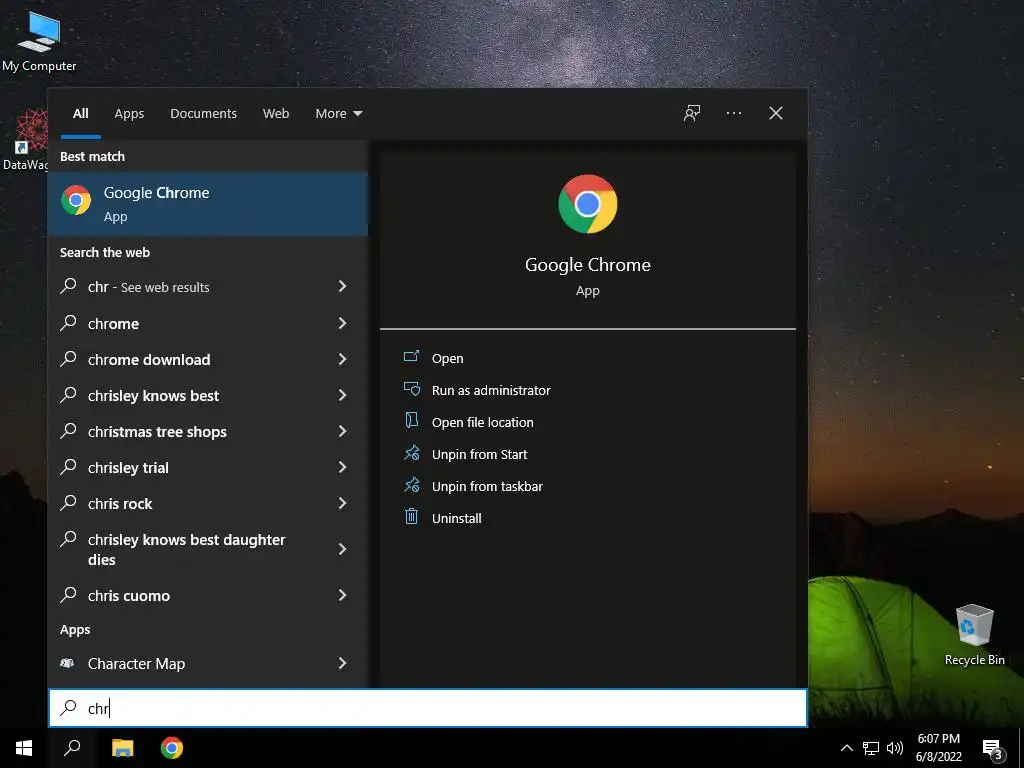Open the search feedback person icon

(x=692, y=113)
